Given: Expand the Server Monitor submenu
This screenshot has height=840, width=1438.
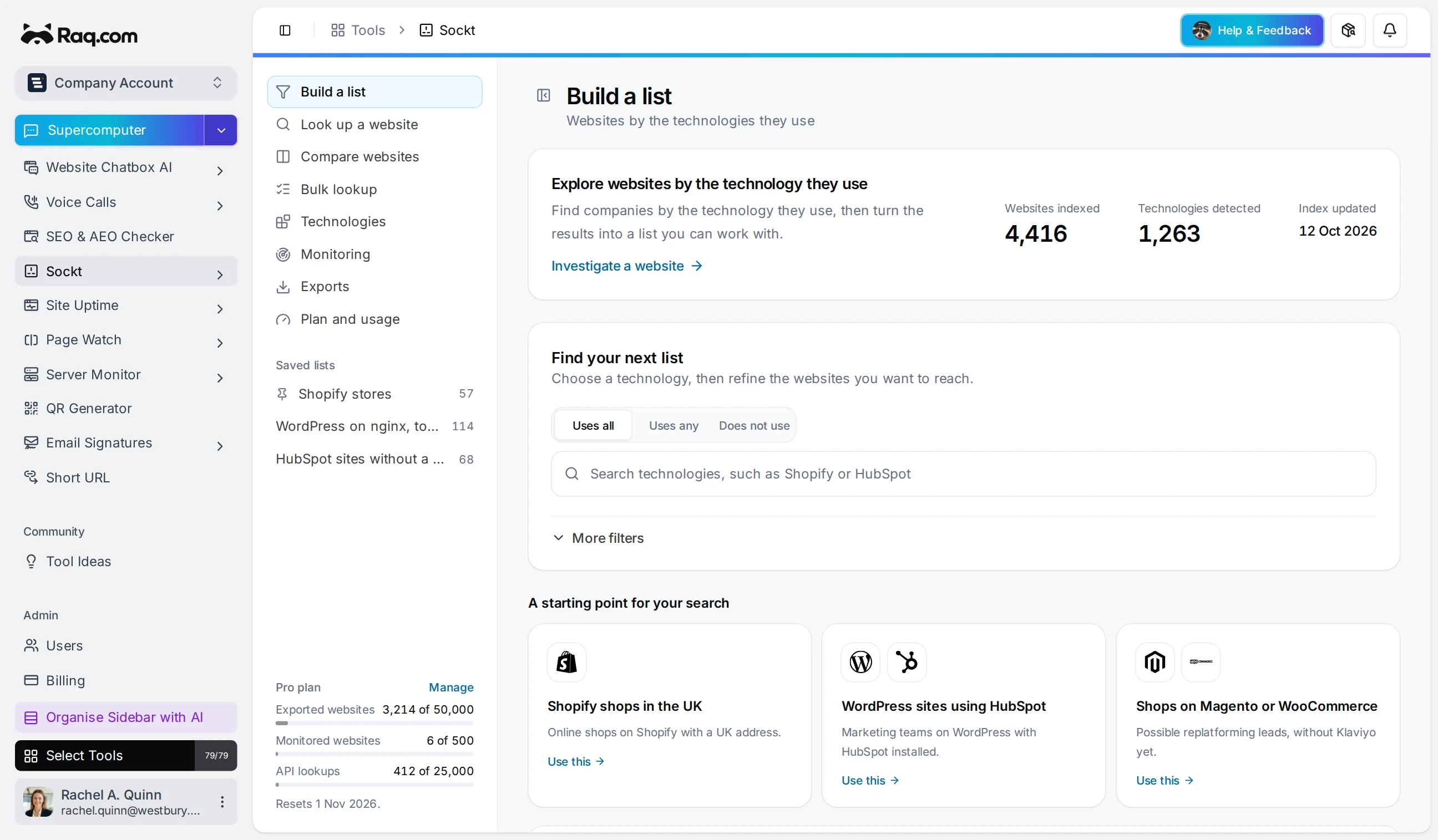Looking at the screenshot, I should tap(220, 378).
